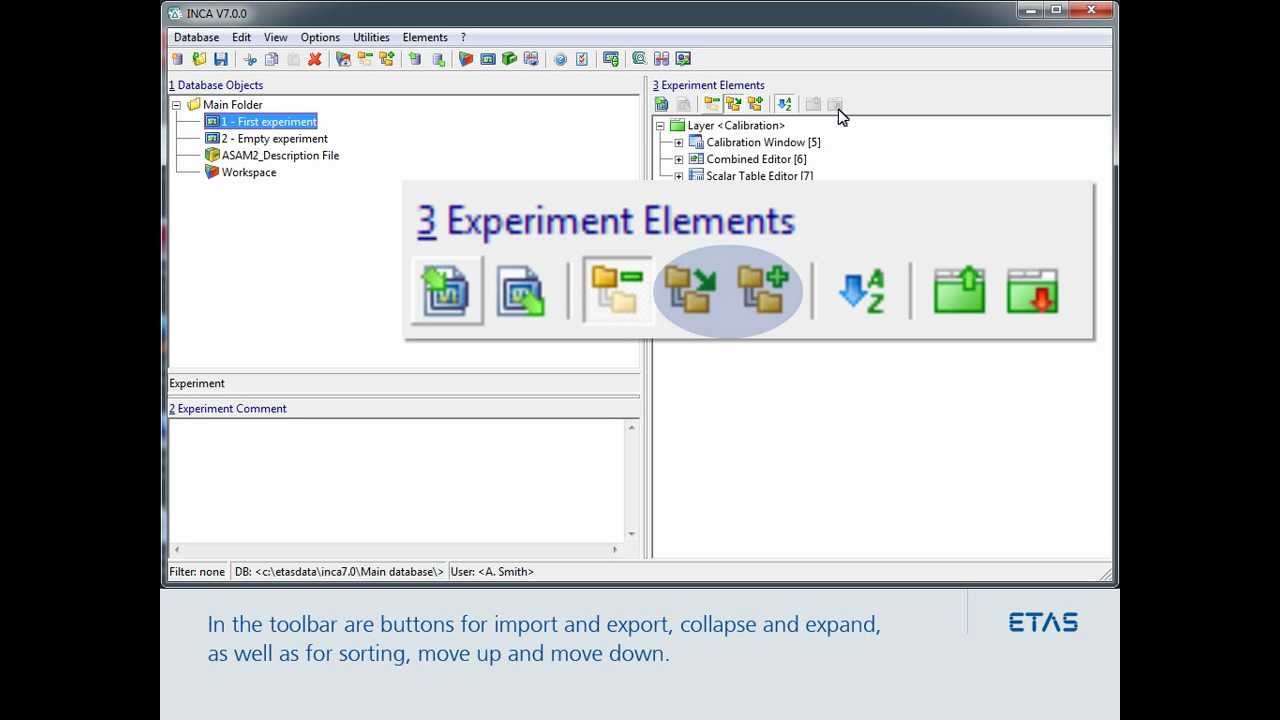The height and width of the screenshot is (720, 1280).
Task: Click the last picture icon in main toolbar
Action: (683, 59)
